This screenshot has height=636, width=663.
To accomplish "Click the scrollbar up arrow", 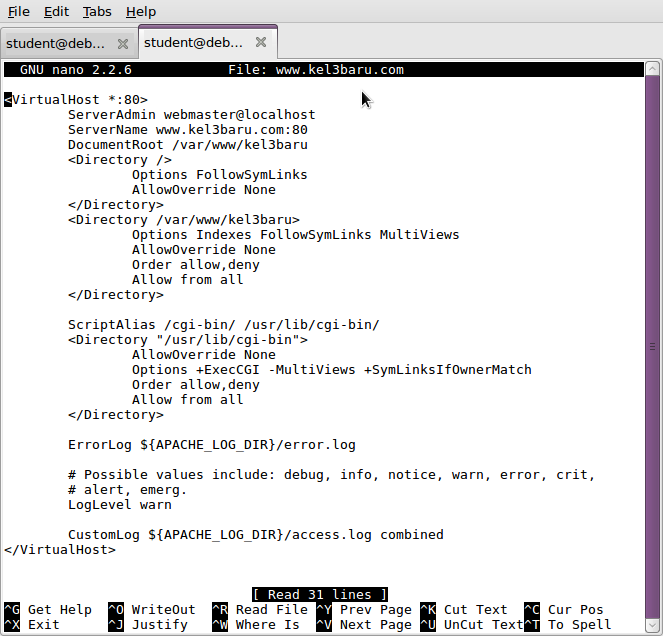I will click(652, 69).
